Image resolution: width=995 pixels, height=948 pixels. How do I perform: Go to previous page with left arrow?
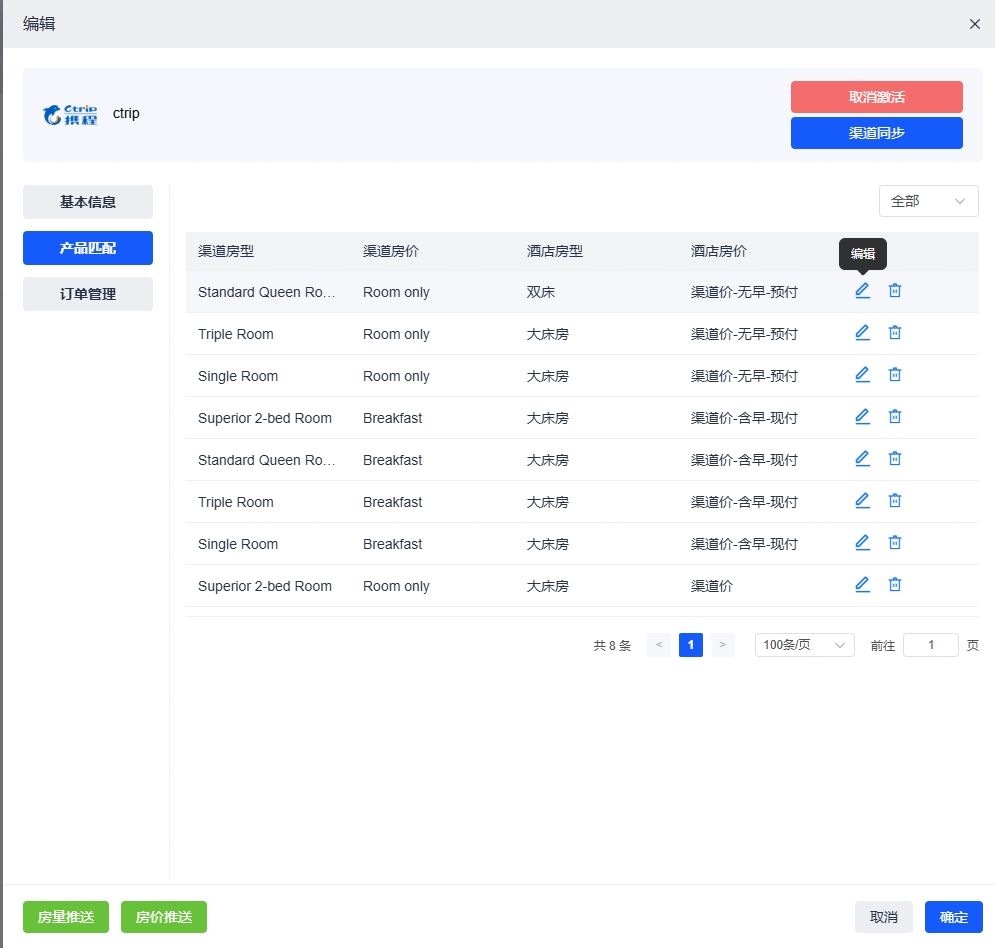659,645
